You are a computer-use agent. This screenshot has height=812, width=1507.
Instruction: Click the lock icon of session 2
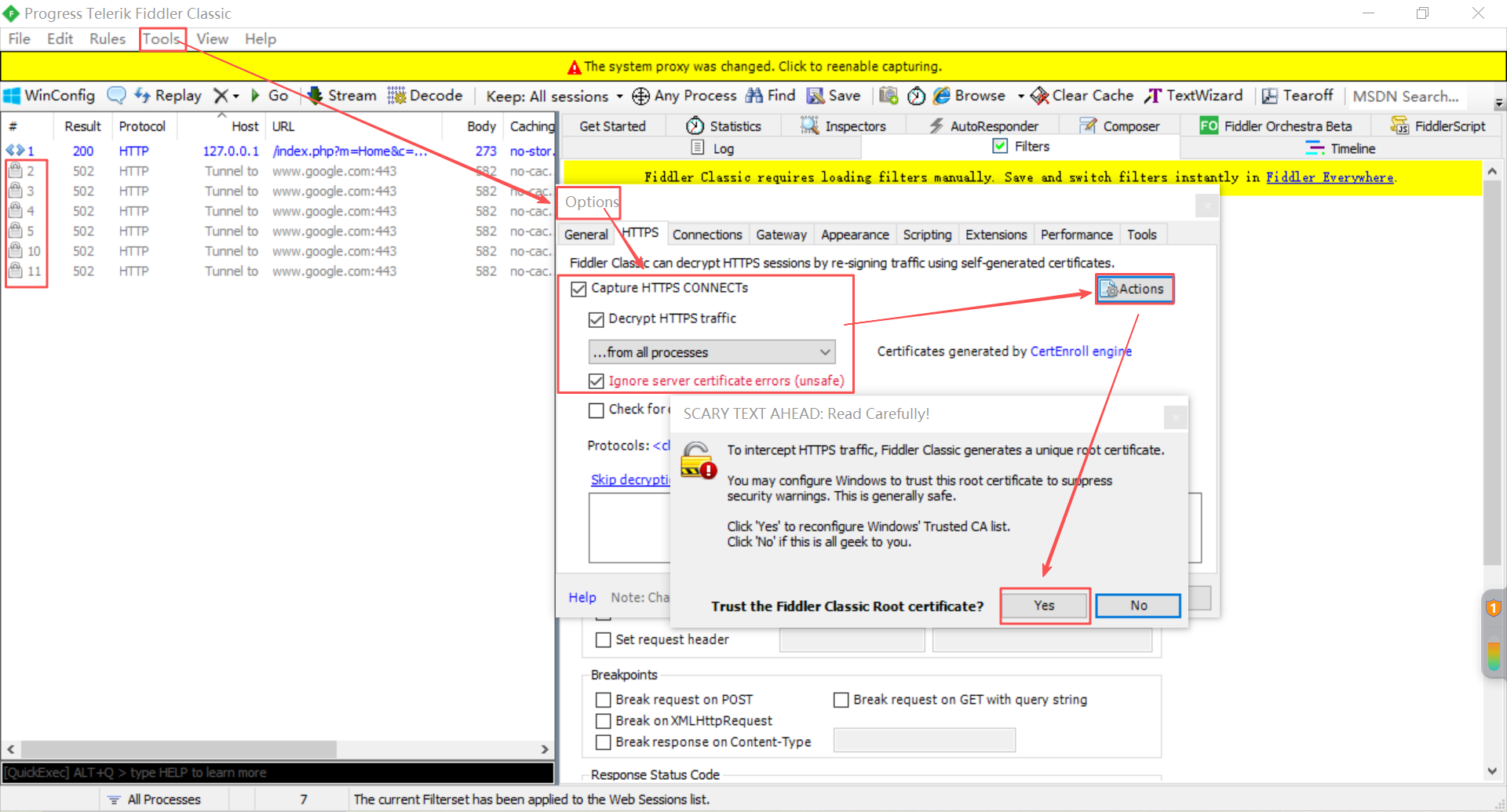click(x=15, y=170)
